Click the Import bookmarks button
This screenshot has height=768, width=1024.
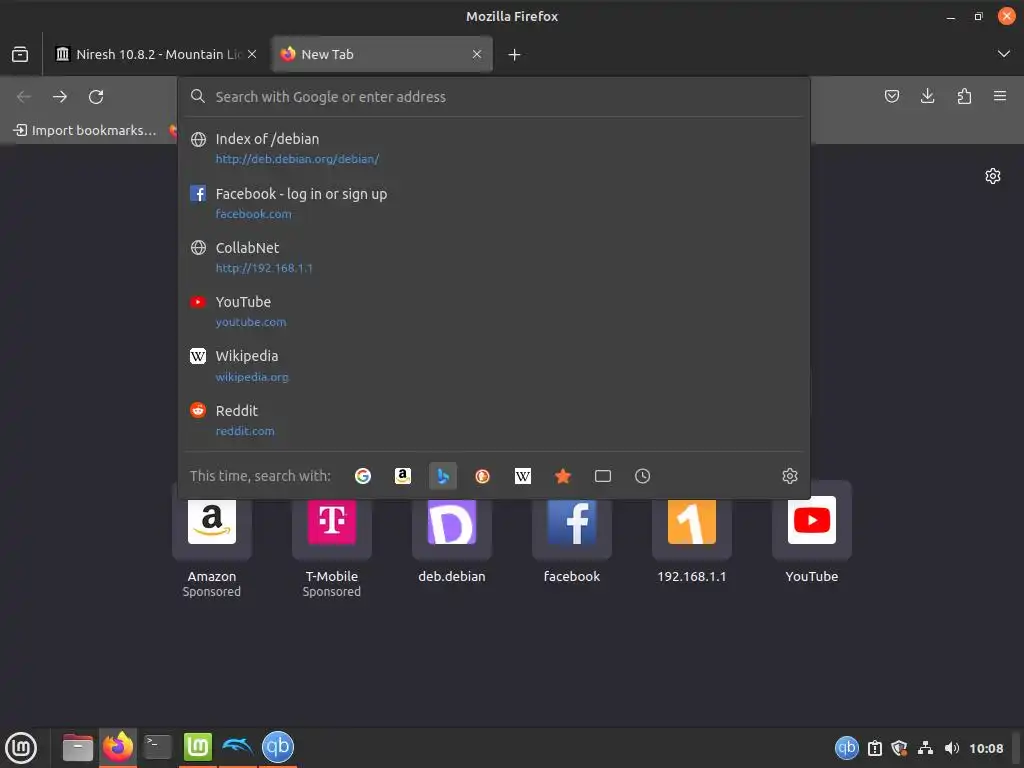tap(85, 130)
